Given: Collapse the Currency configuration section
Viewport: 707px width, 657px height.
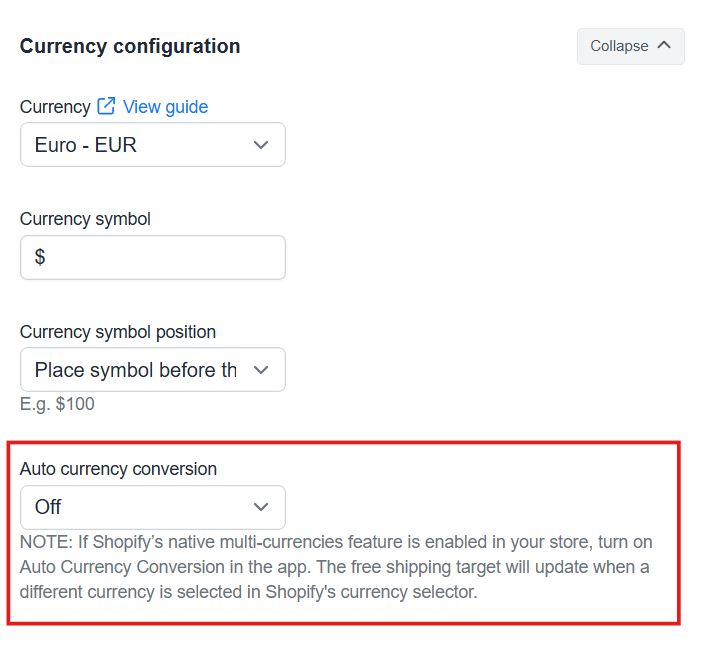Looking at the screenshot, I should [x=630, y=46].
